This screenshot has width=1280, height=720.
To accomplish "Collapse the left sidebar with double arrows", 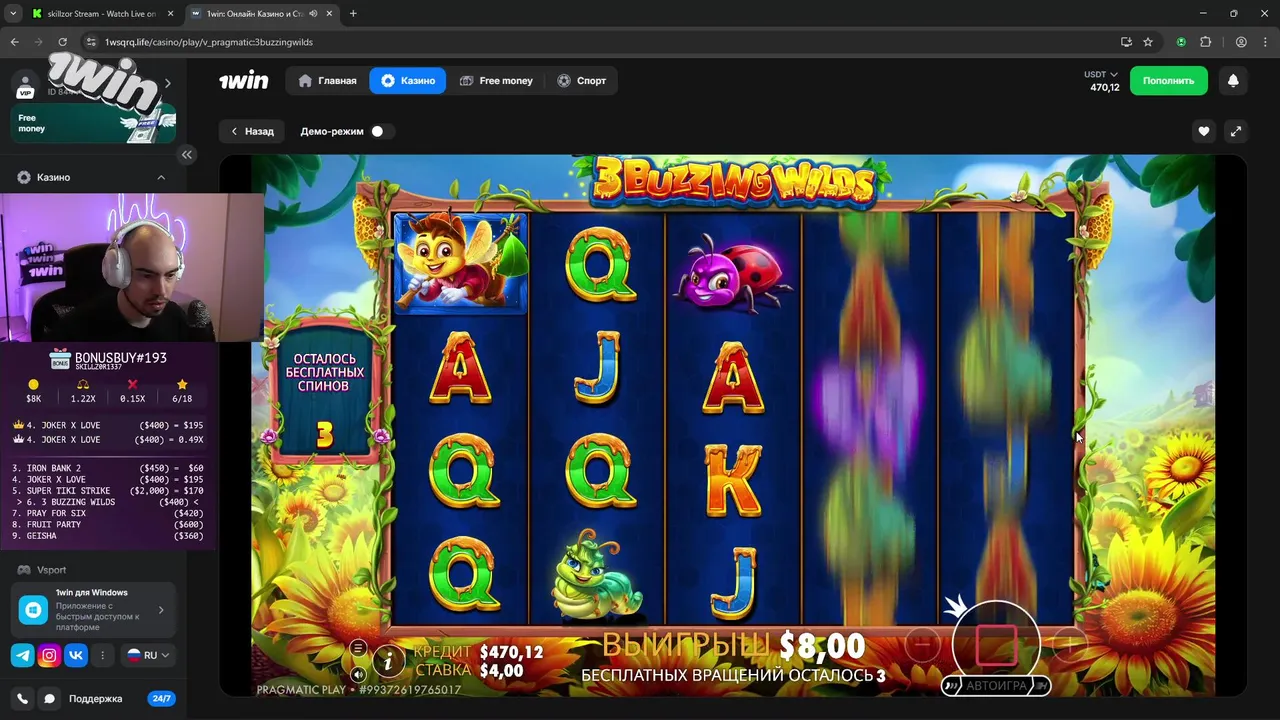I will coord(187,155).
